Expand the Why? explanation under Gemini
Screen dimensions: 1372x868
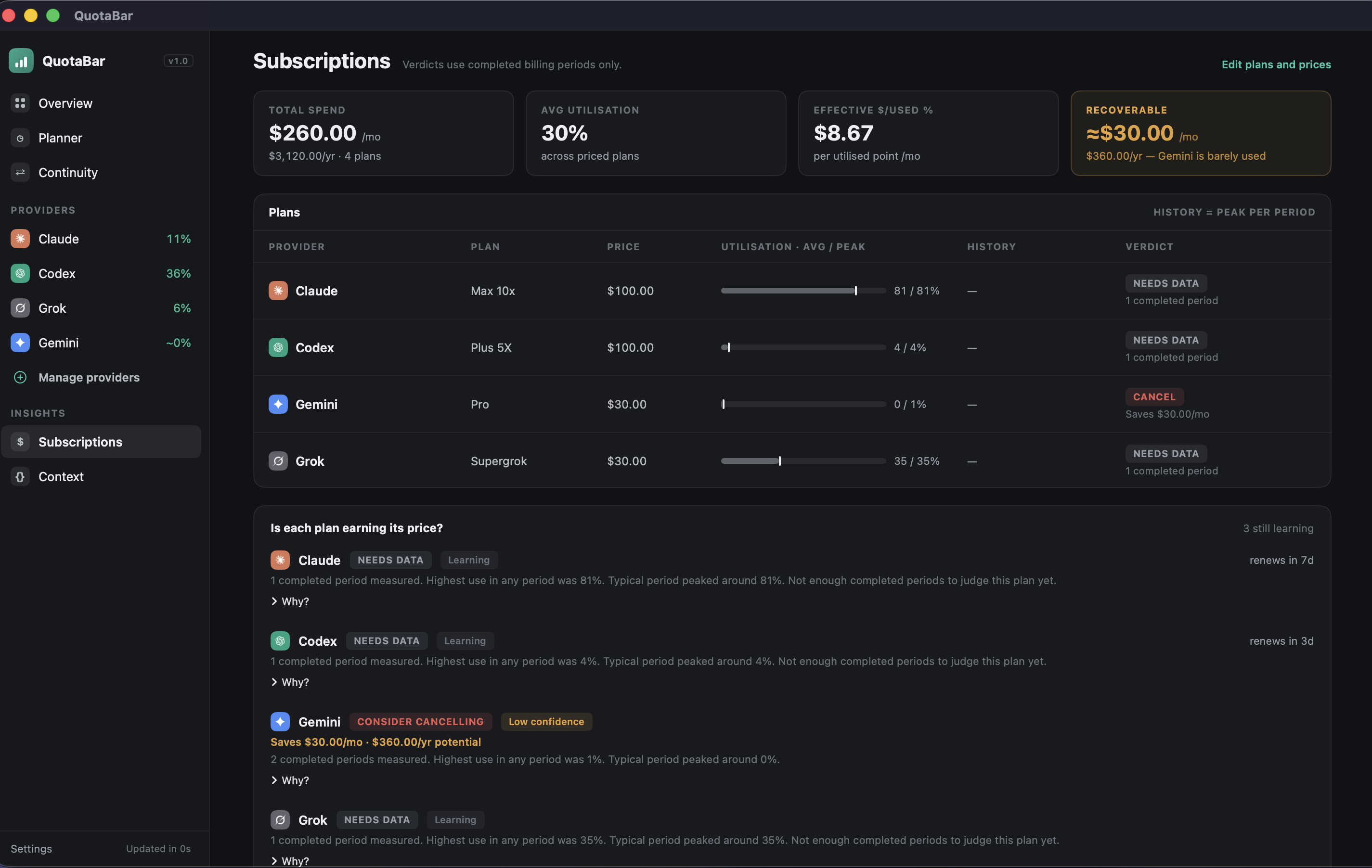click(x=290, y=780)
